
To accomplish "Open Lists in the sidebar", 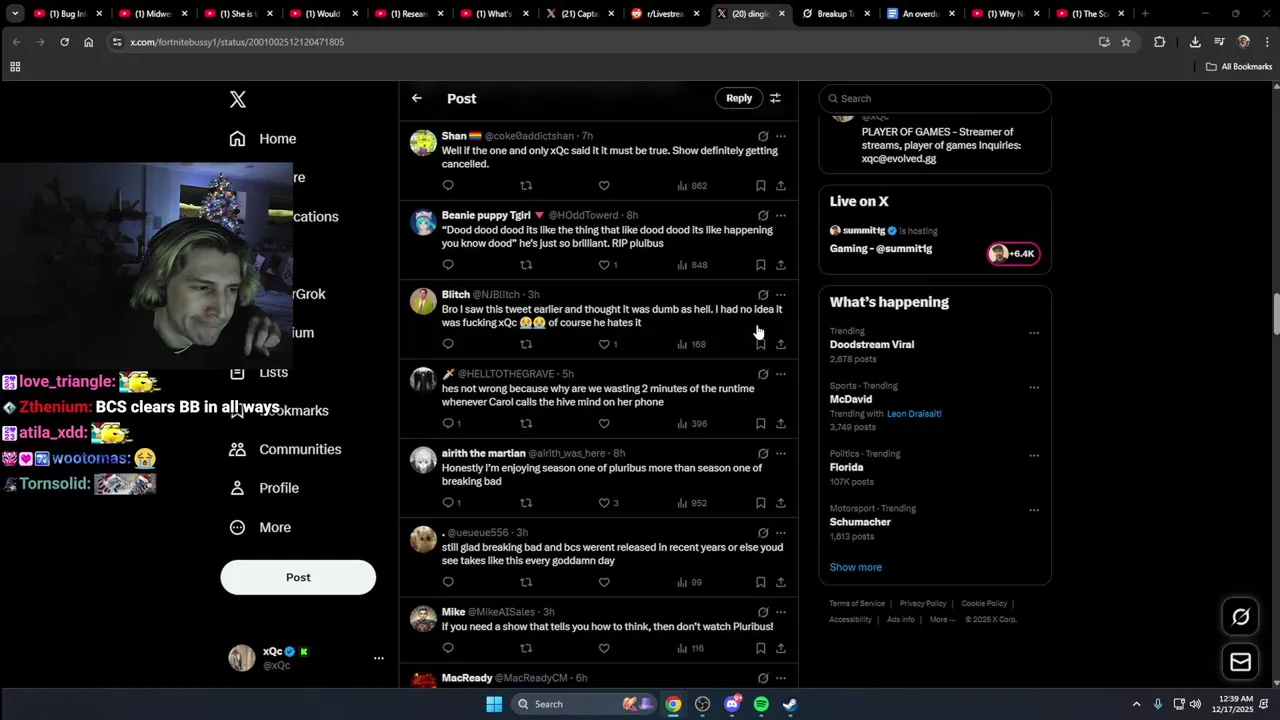I will [x=259, y=372].
